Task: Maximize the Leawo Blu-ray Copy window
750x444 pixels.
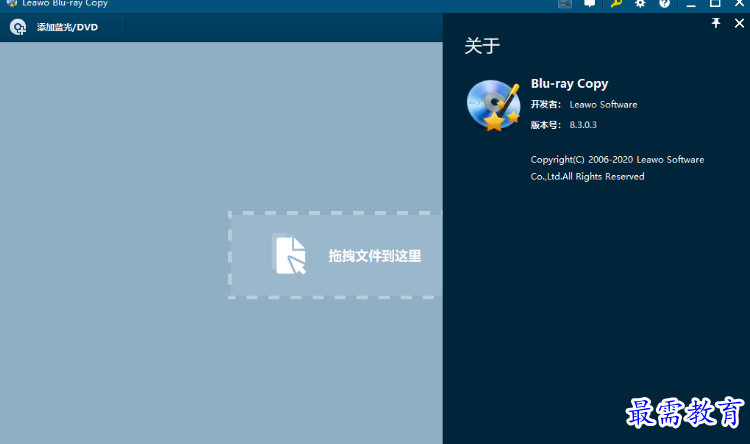Action: (715, 3)
